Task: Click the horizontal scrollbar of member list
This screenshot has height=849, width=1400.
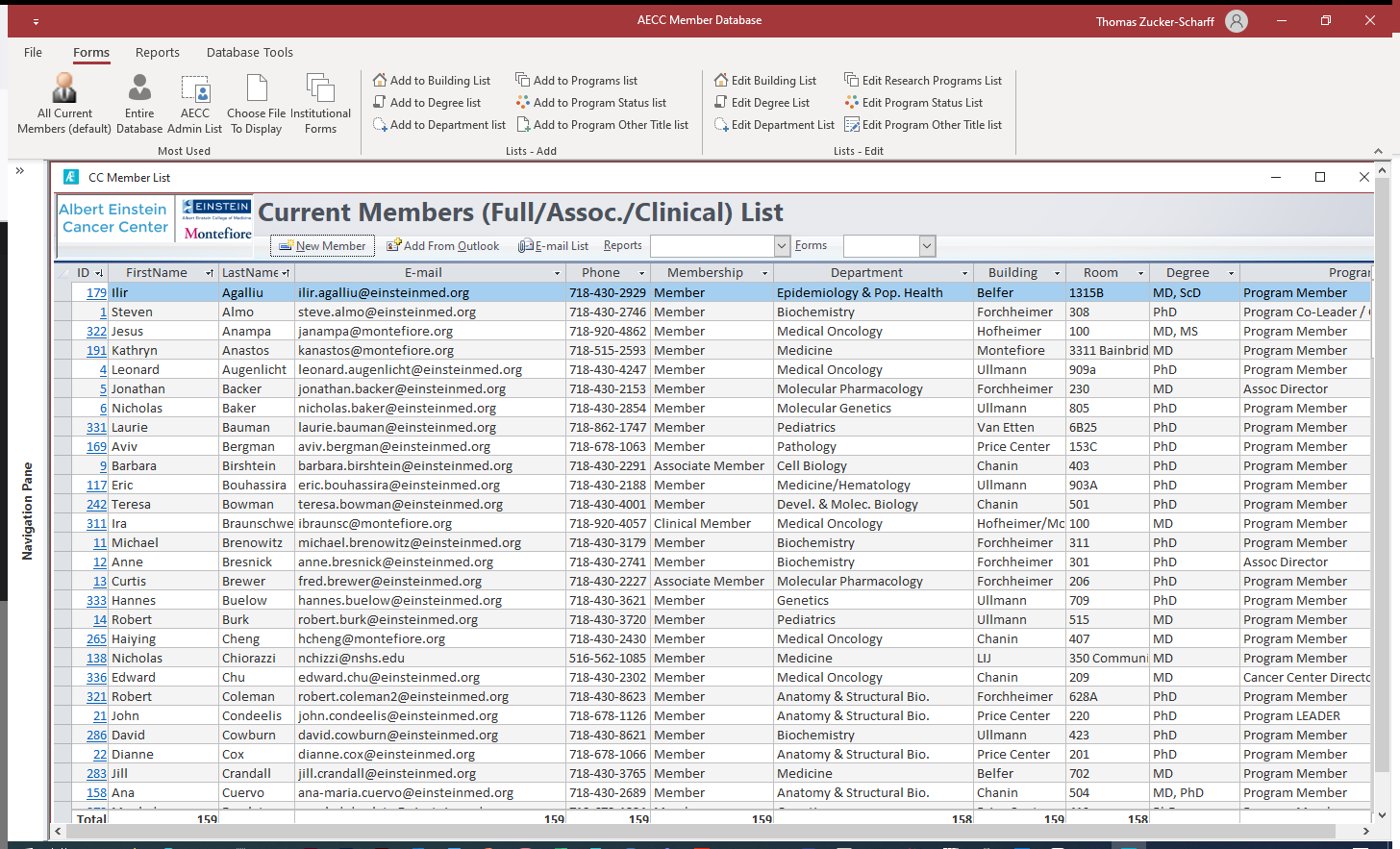Action: pos(702,831)
